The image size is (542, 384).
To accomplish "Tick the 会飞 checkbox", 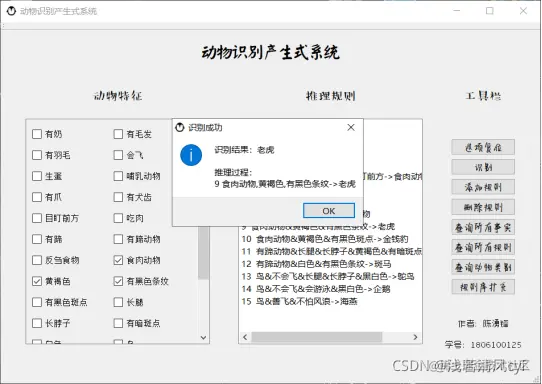I will [118, 155].
